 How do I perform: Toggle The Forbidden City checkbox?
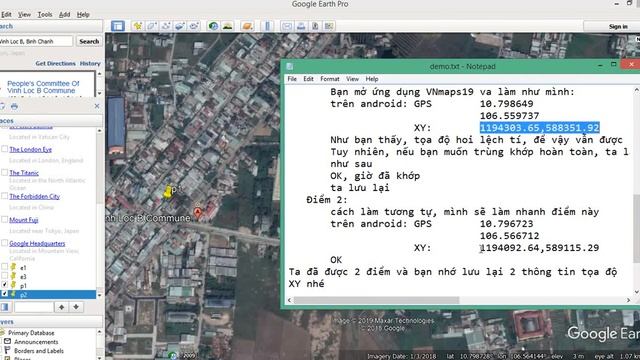4,196
